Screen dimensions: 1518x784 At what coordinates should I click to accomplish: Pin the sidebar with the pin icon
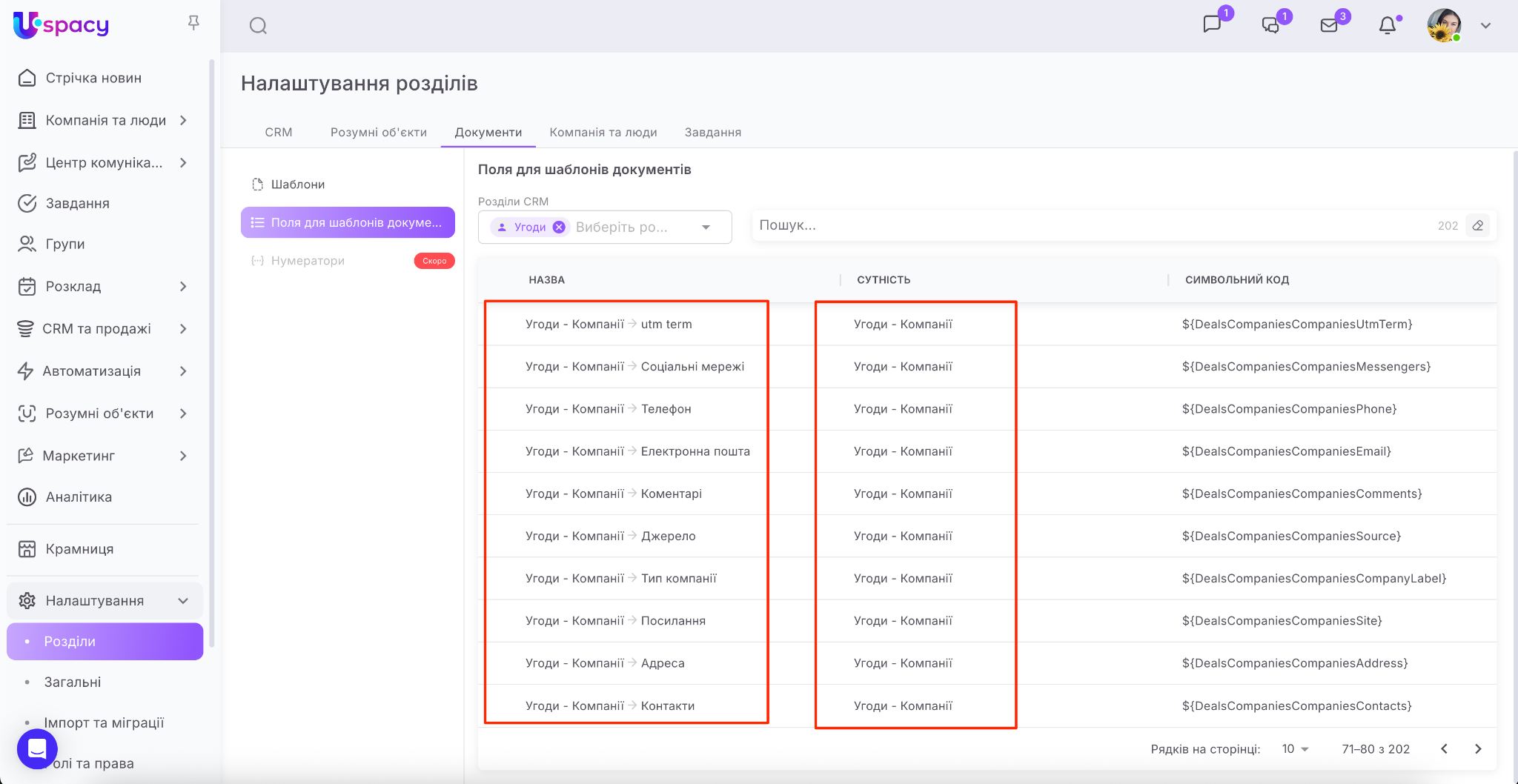[x=193, y=23]
